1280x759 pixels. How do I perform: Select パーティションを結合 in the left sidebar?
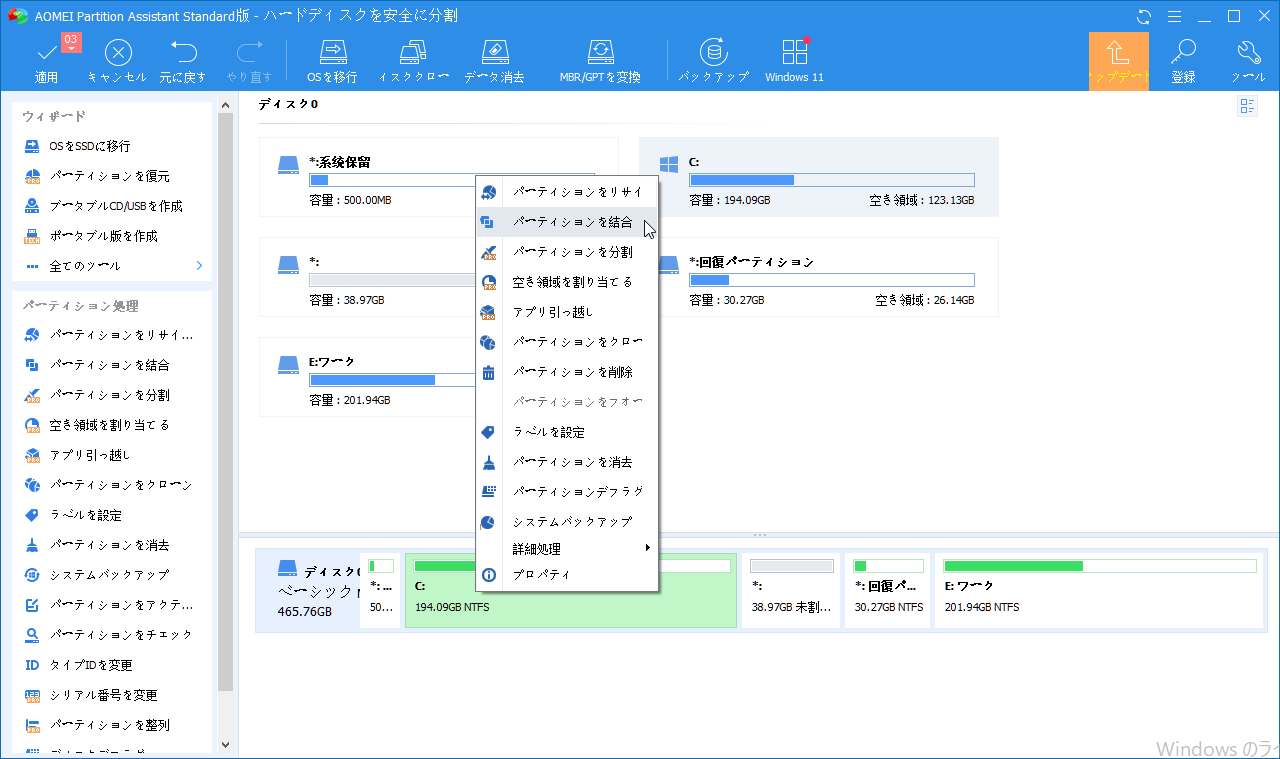110,365
